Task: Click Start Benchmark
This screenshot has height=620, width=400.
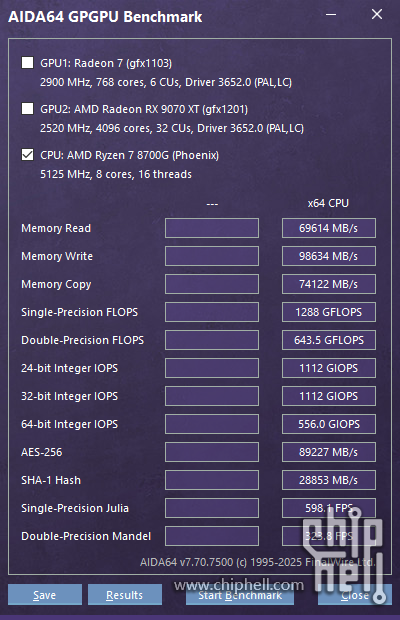Action: pyautogui.click(x=240, y=595)
